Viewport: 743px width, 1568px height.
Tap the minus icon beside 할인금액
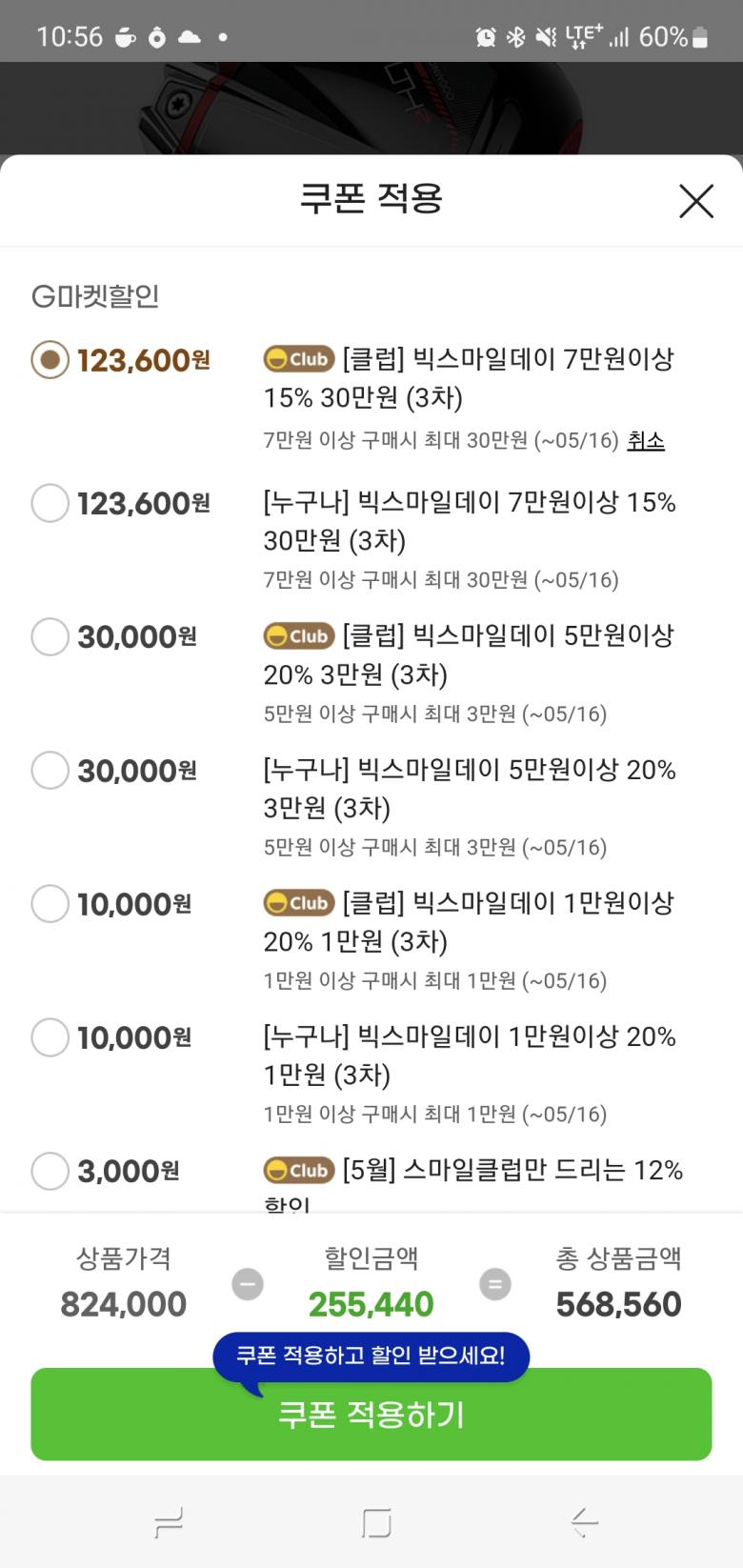pyautogui.click(x=248, y=1284)
